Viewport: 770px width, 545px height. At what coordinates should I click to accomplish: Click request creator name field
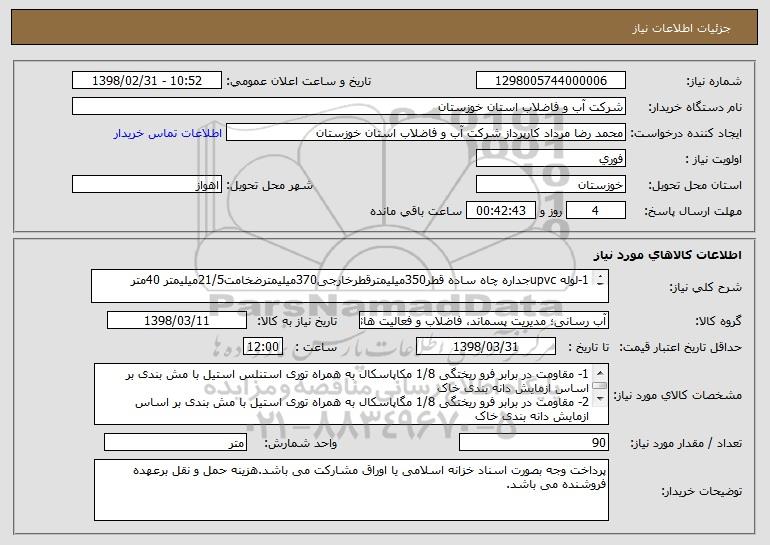(426, 133)
